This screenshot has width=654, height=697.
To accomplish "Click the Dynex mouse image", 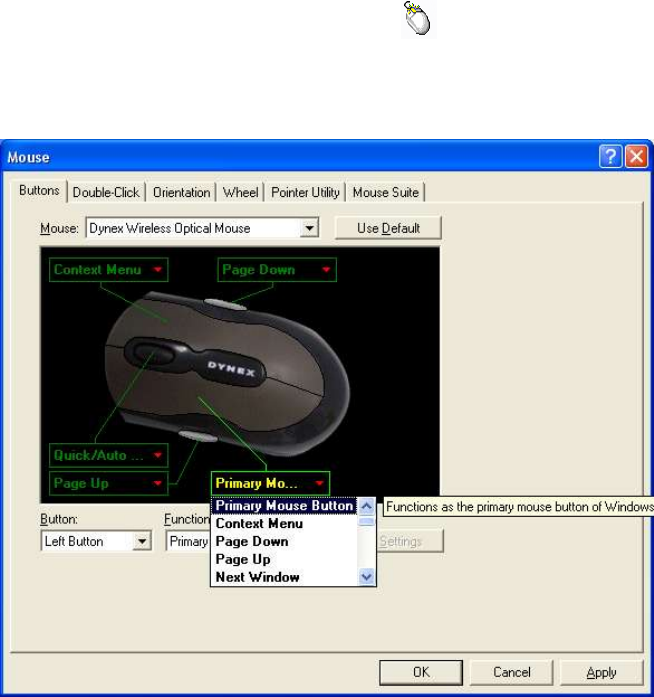I will point(227,373).
